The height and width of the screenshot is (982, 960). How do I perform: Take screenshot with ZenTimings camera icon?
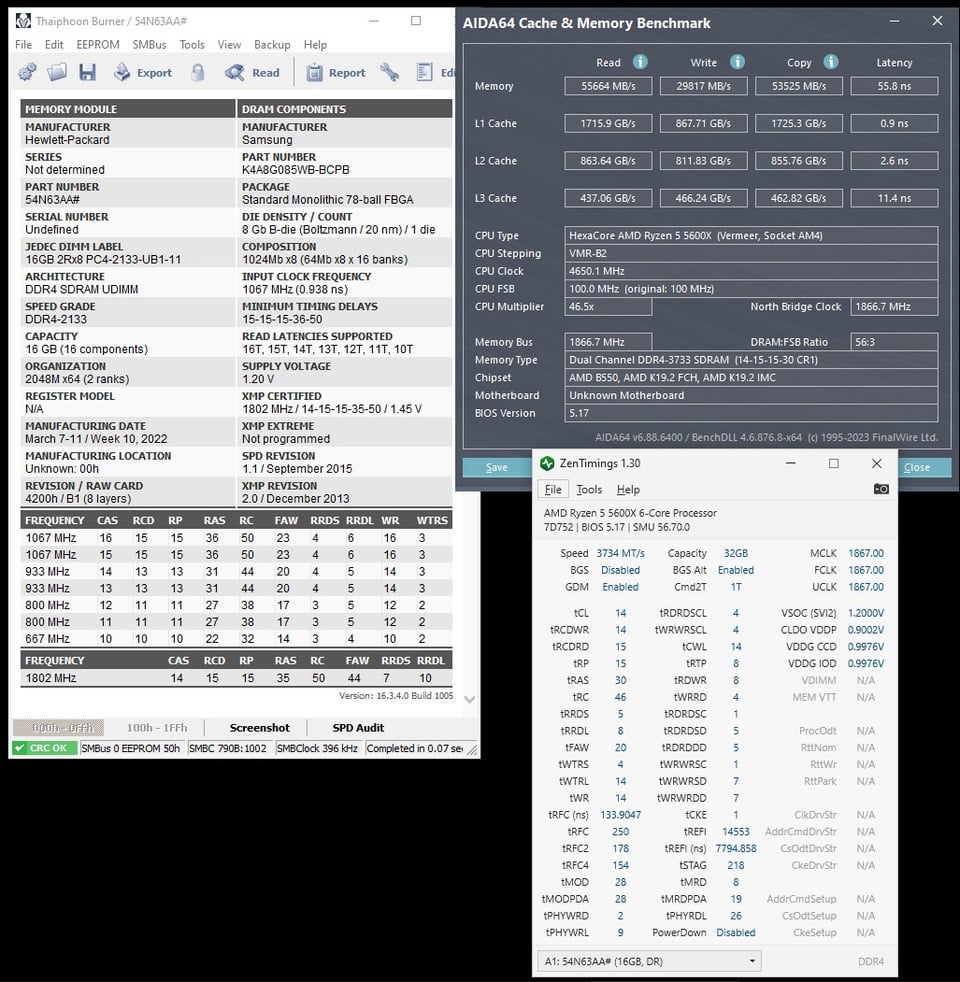pos(881,488)
